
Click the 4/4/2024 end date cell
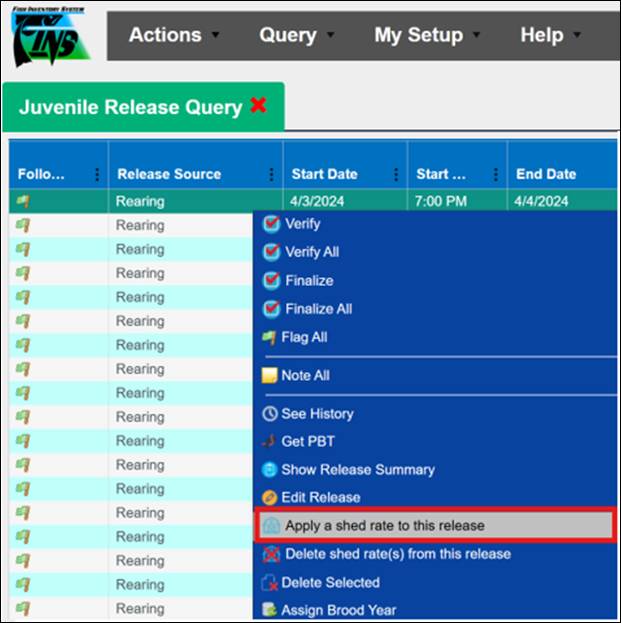pyautogui.click(x=541, y=201)
